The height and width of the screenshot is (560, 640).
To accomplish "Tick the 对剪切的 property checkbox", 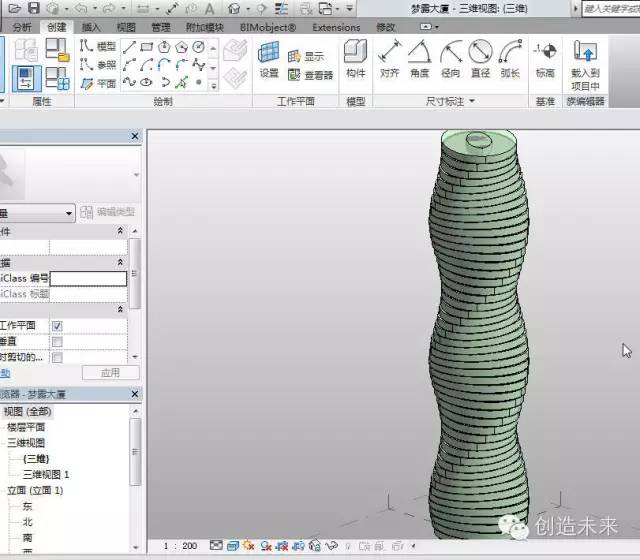I will point(57,357).
